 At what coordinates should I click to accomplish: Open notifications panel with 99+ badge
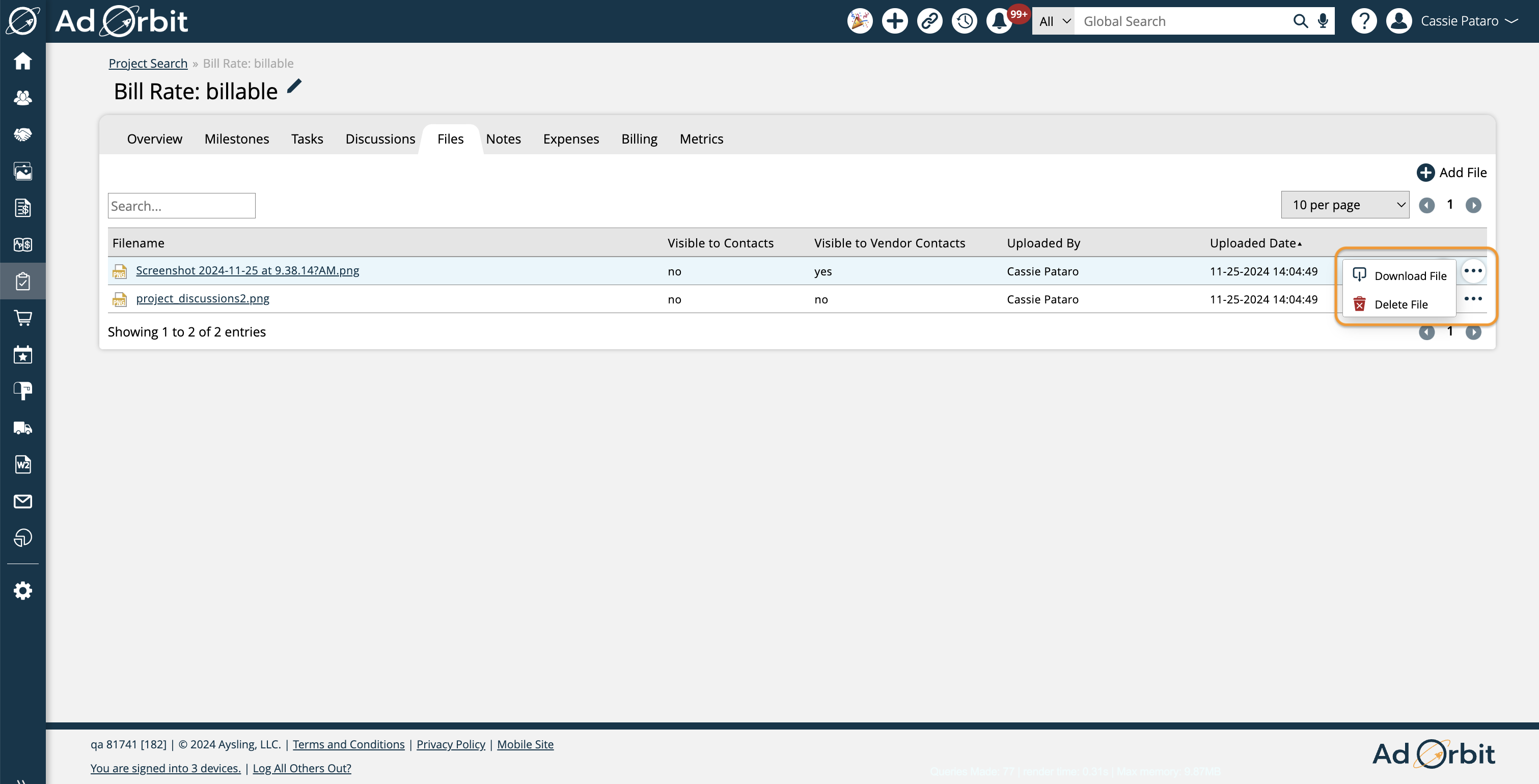coord(1000,21)
